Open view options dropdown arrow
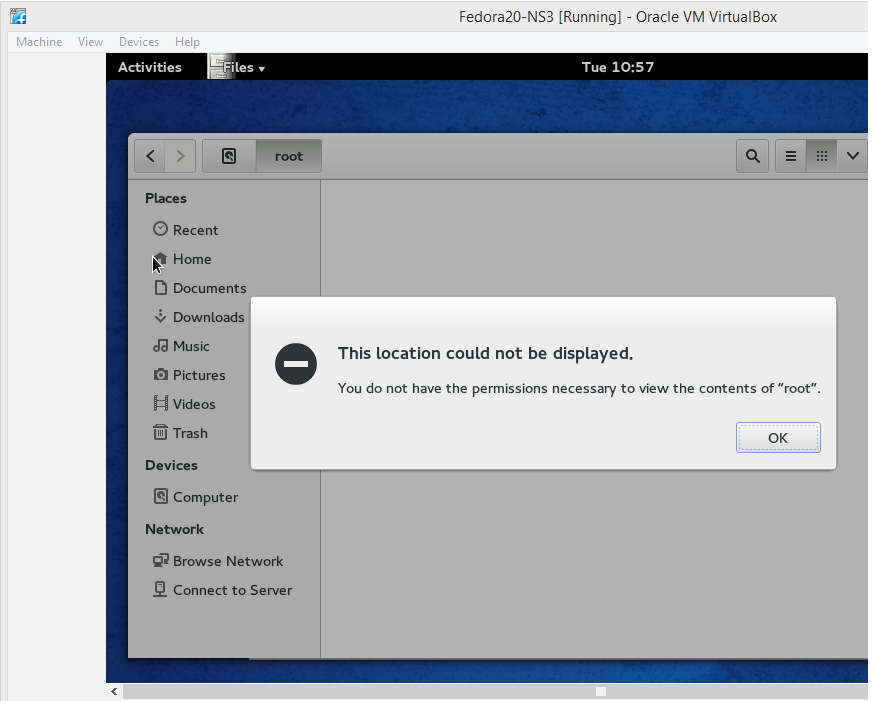 pyautogui.click(x=852, y=156)
